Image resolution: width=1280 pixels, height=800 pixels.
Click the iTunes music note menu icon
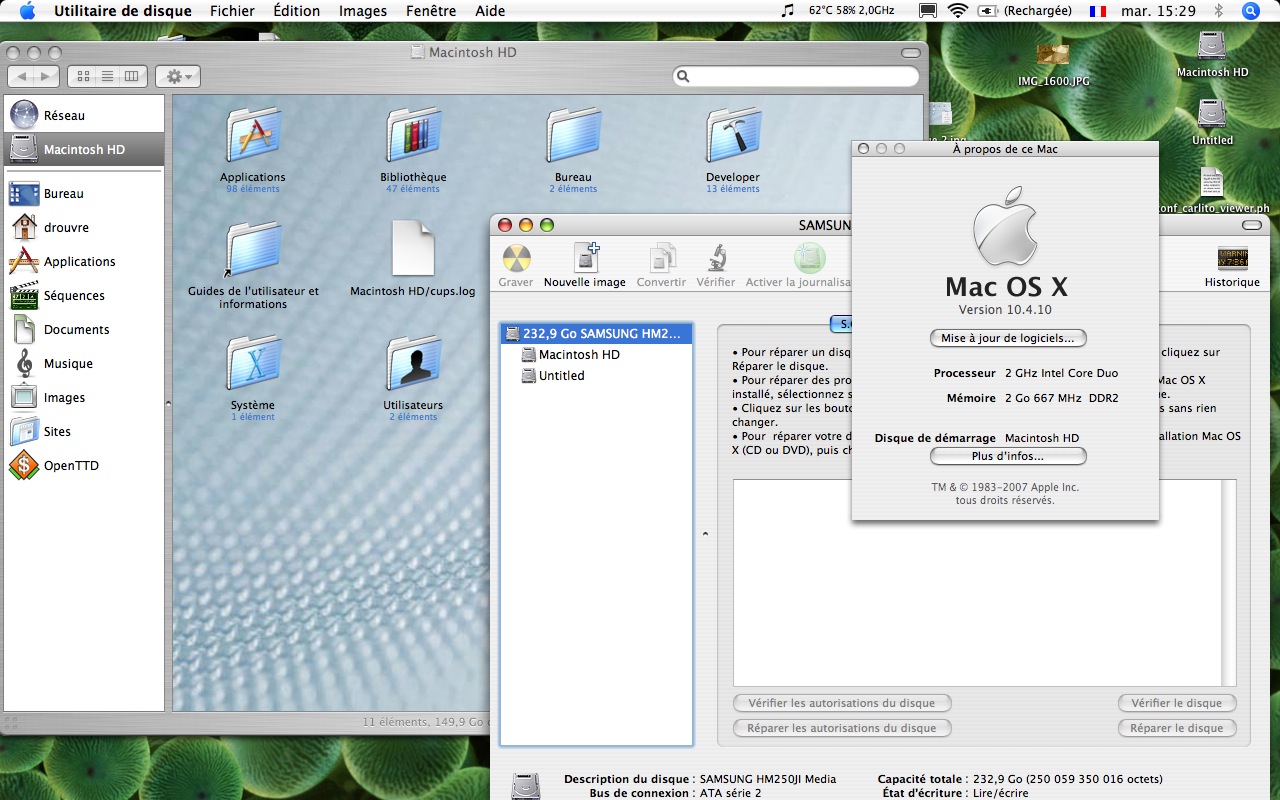click(788, 11)
